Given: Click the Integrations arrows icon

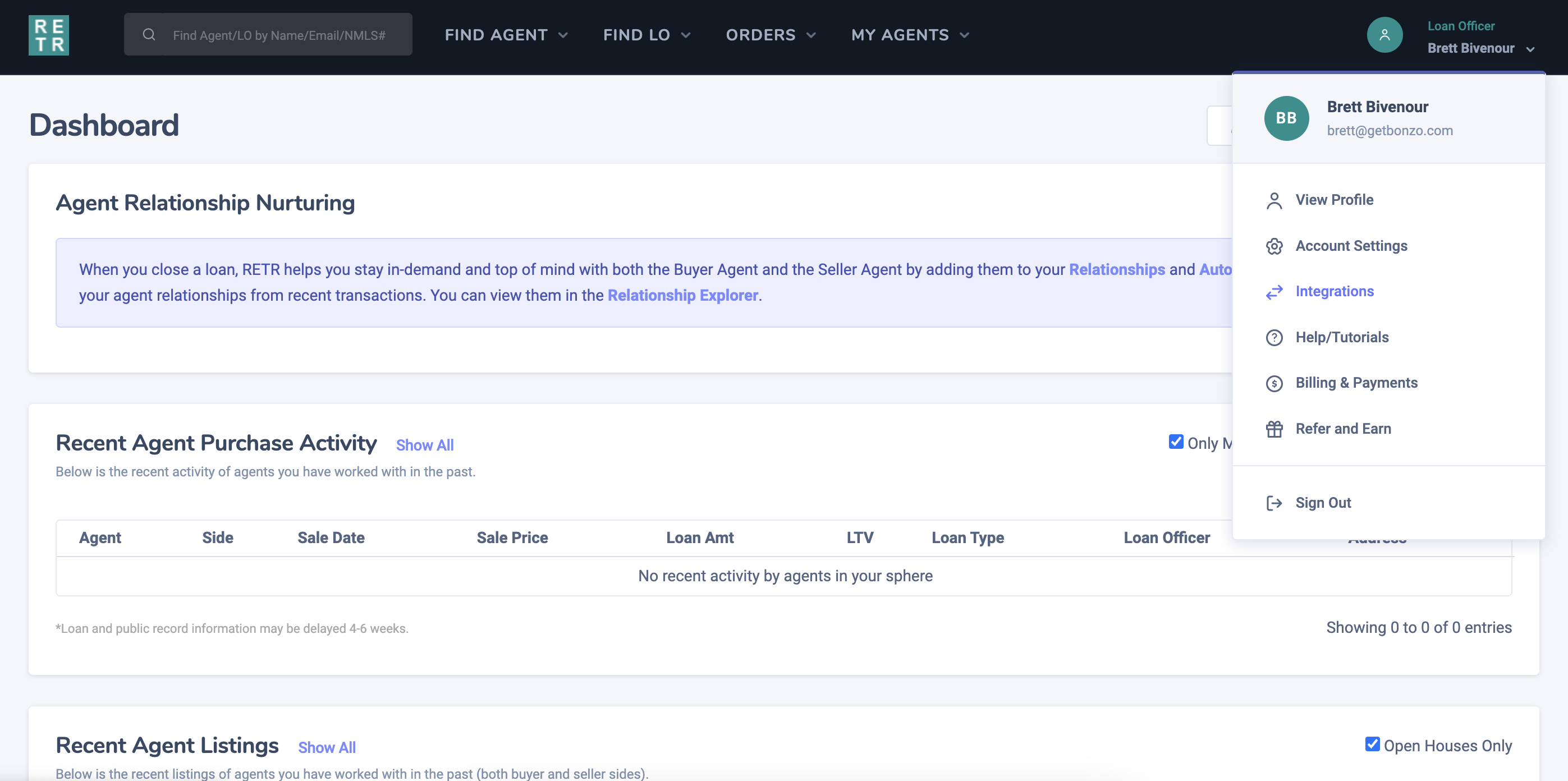Looking at the screenshot, I should 1274,292.
